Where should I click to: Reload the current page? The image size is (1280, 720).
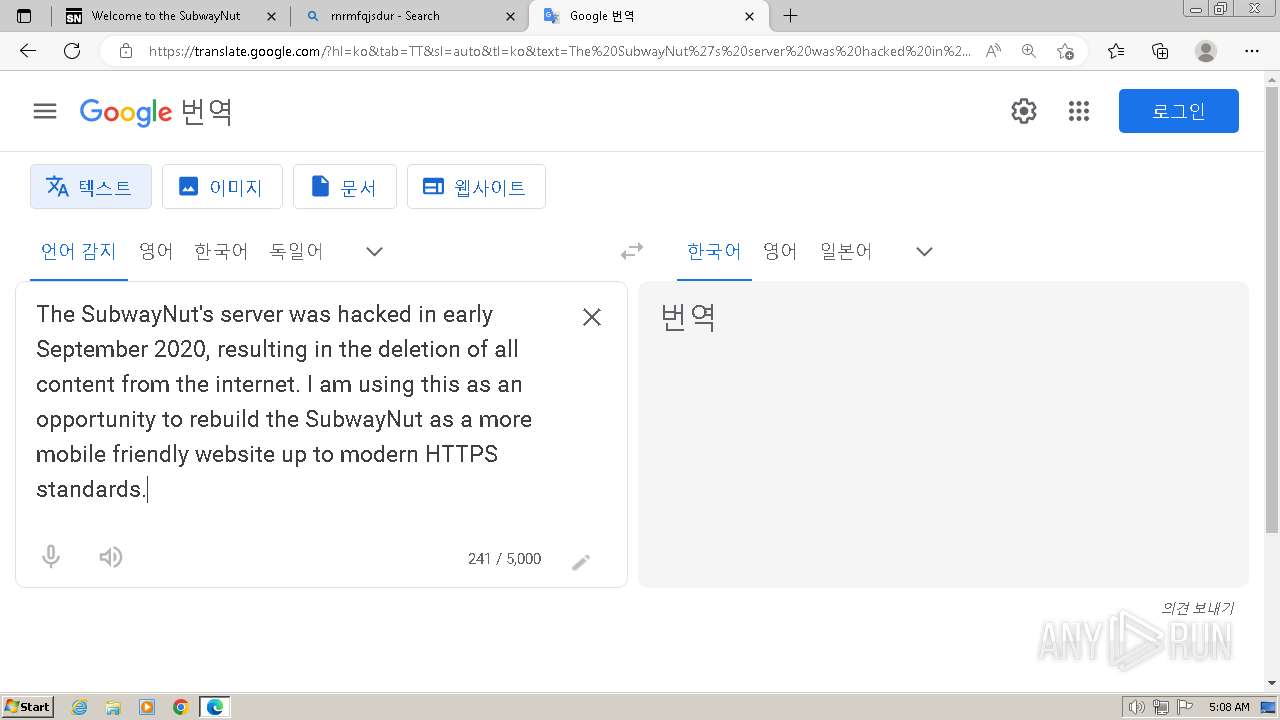(x=72, y=51)
